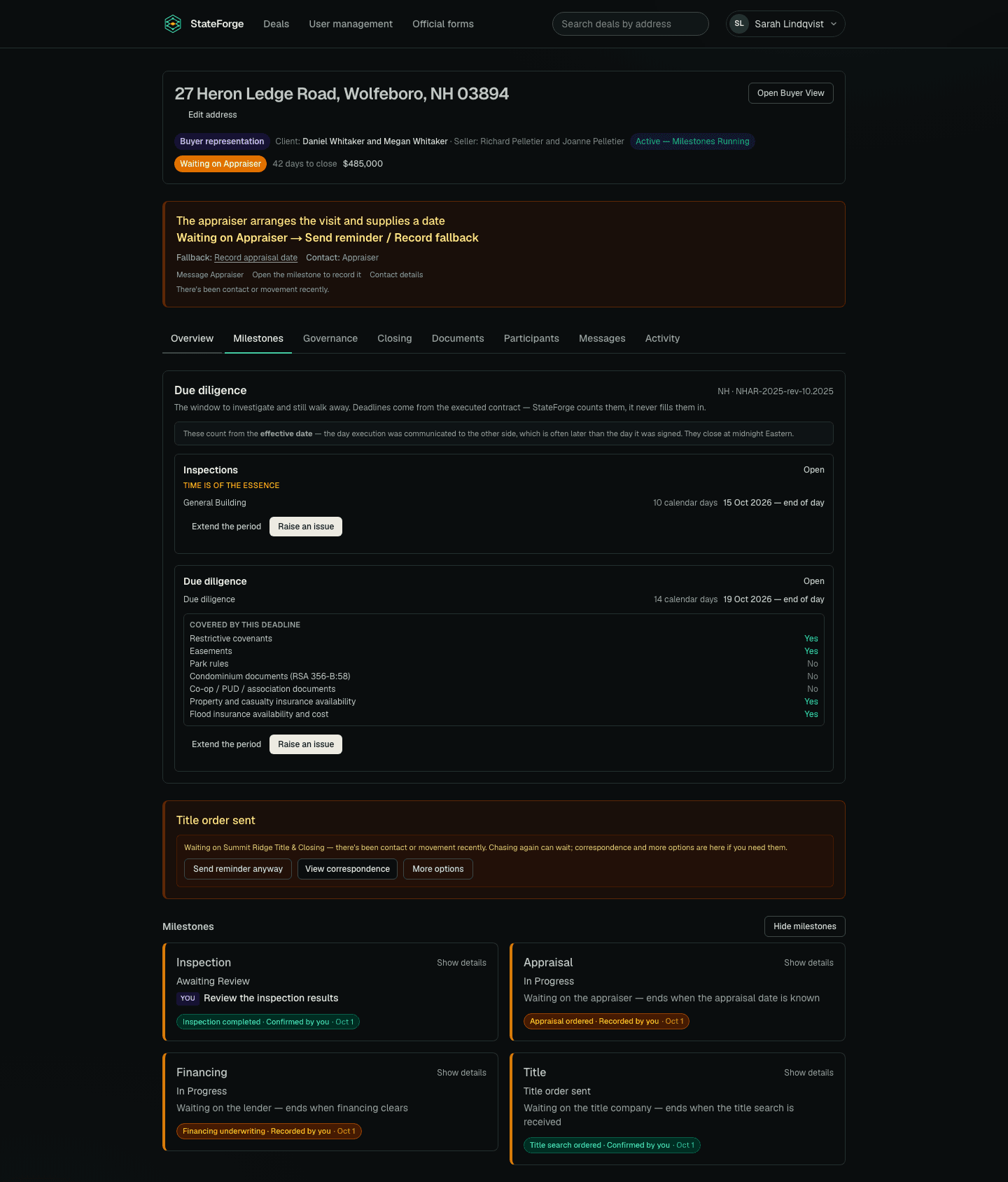
Task: Click Send reminder anyway
Action: click(238, 869)
